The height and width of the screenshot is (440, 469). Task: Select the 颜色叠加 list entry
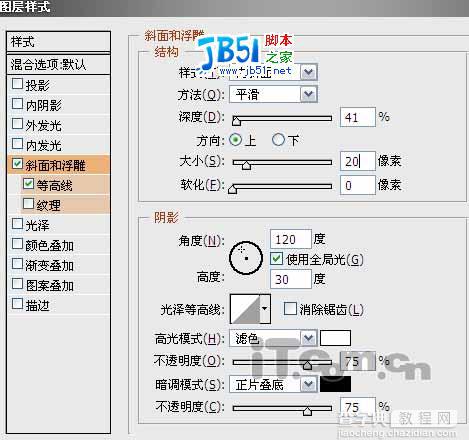point(59,245)
